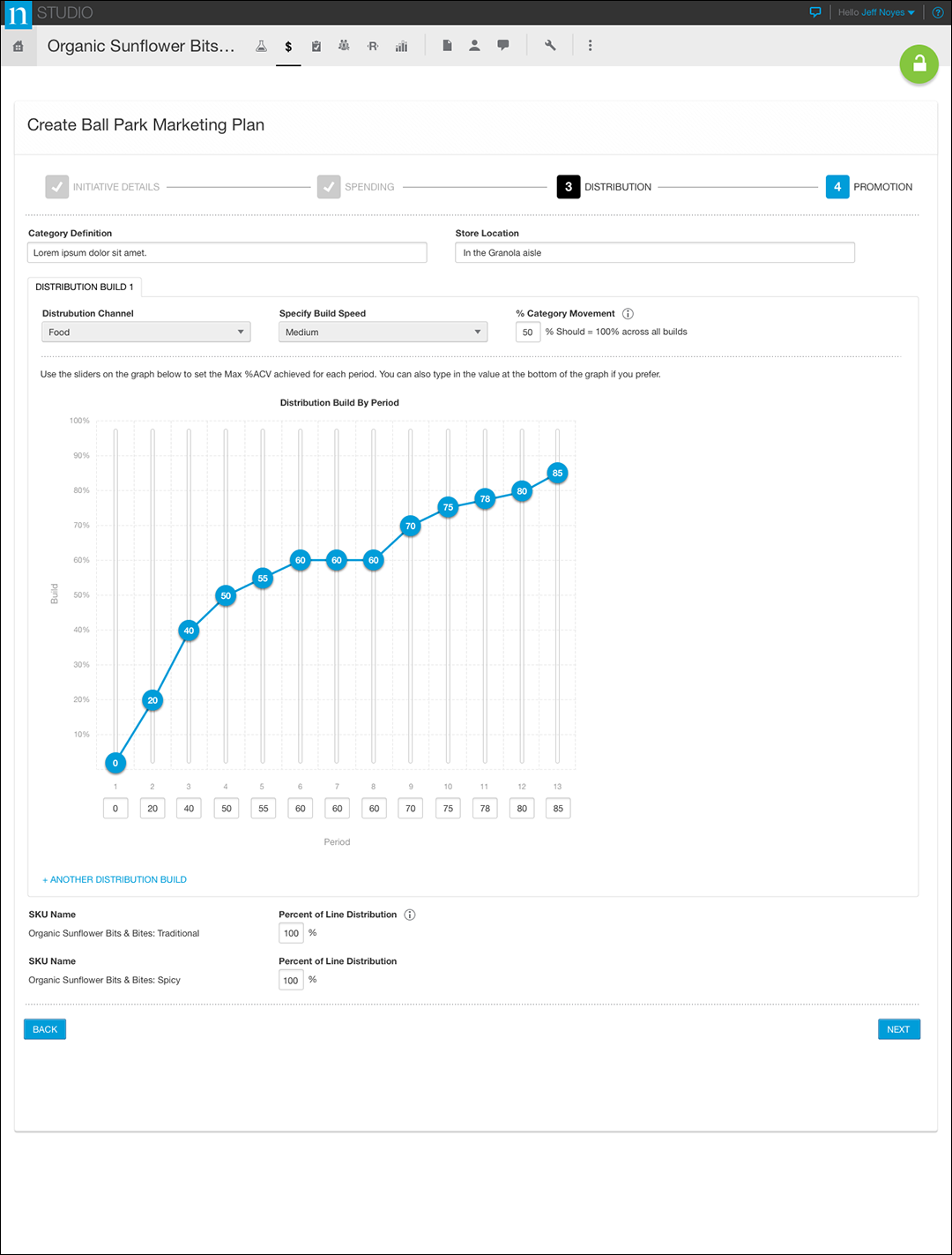Click the % Category Movement value box

click(528, 332)
